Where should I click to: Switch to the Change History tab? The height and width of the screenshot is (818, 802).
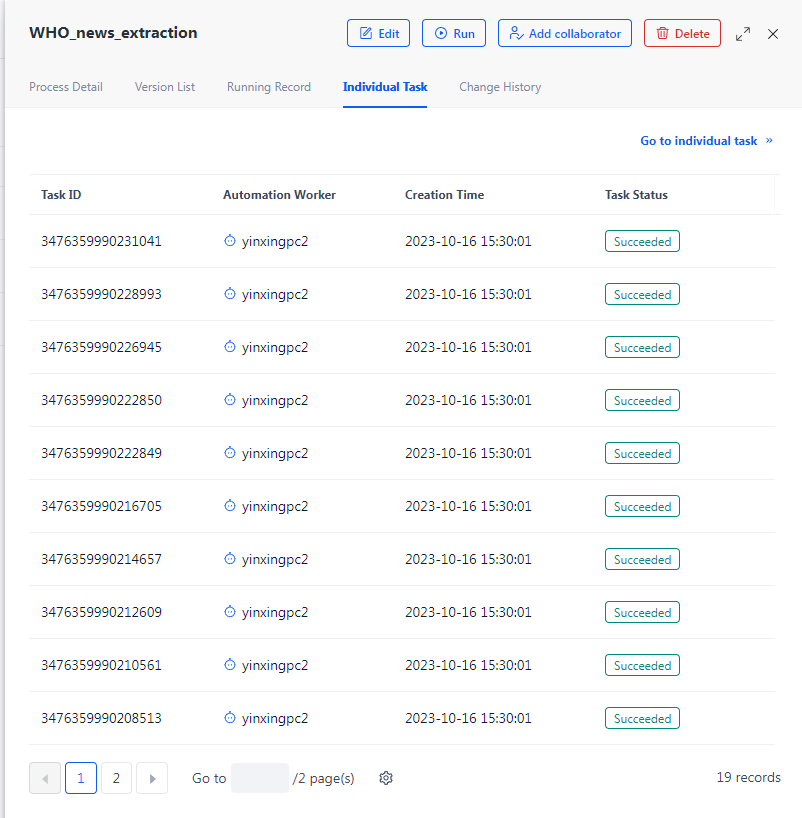[x=500, y=87]
